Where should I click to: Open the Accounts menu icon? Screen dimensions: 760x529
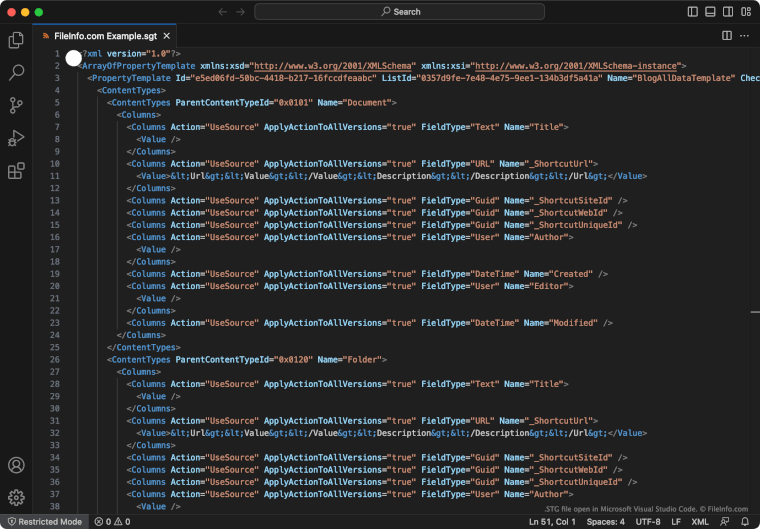coord(16,465)
